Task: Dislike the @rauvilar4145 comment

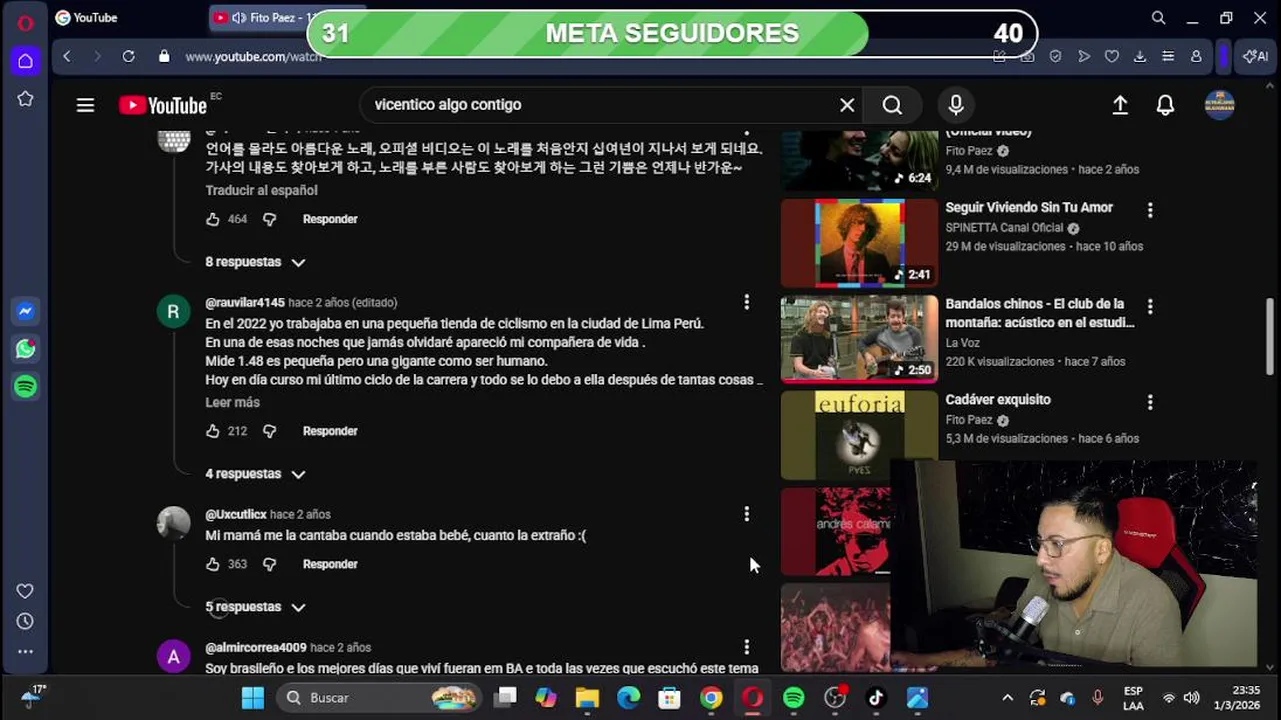Action: coord(269,431)
